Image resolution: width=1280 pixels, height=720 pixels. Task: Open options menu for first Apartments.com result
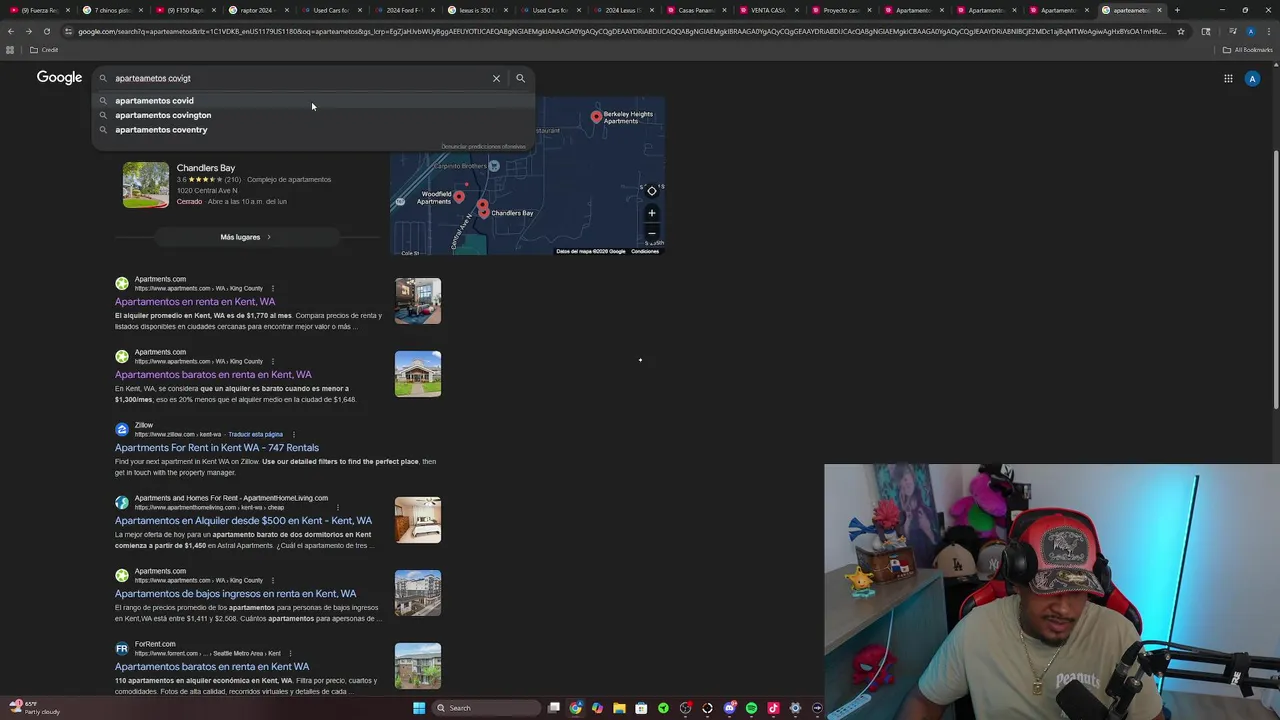pos(272,289)
